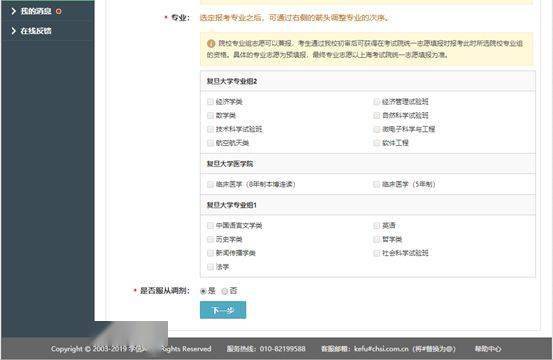This screenshot has width=553, height=360.
Task: Open the 帮助中心 footer link
Action: (x=488, y=349)
